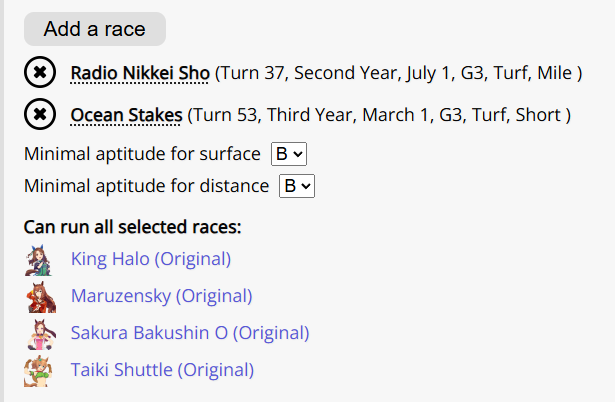Screen dimensions: 615x402
Task: Click the Ocean Stakes details text
Action: (379, 115)
